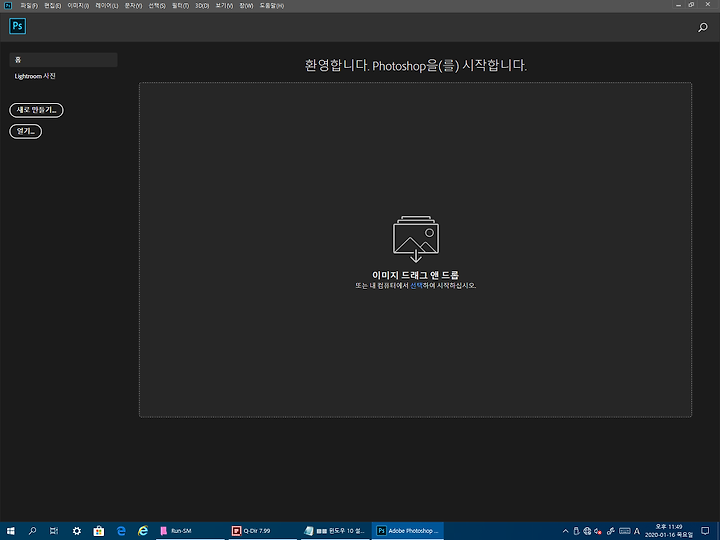Open the 편집(E) menu
Screen dimensions: 720x540
52,6
